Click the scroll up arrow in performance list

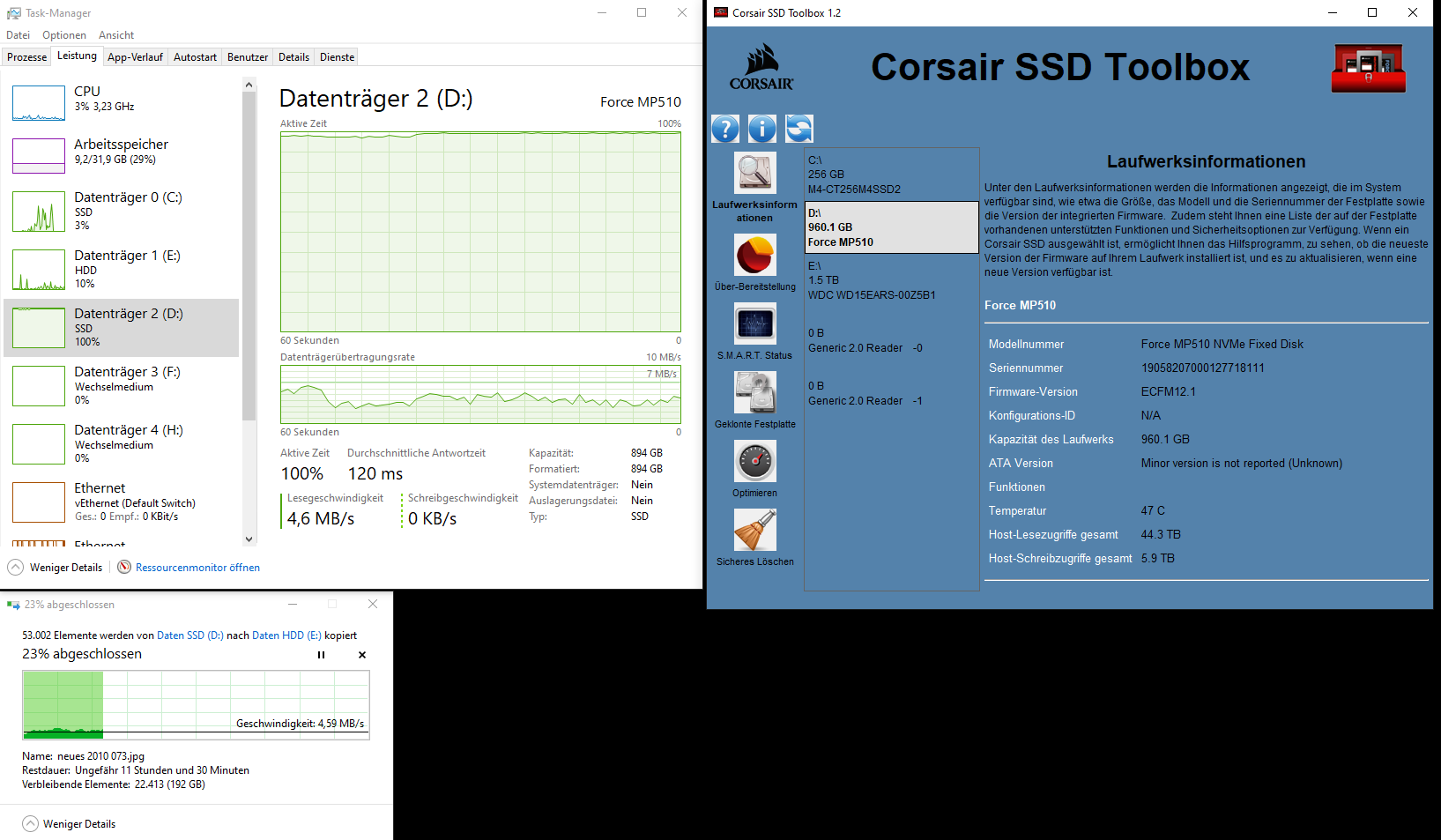249,85
